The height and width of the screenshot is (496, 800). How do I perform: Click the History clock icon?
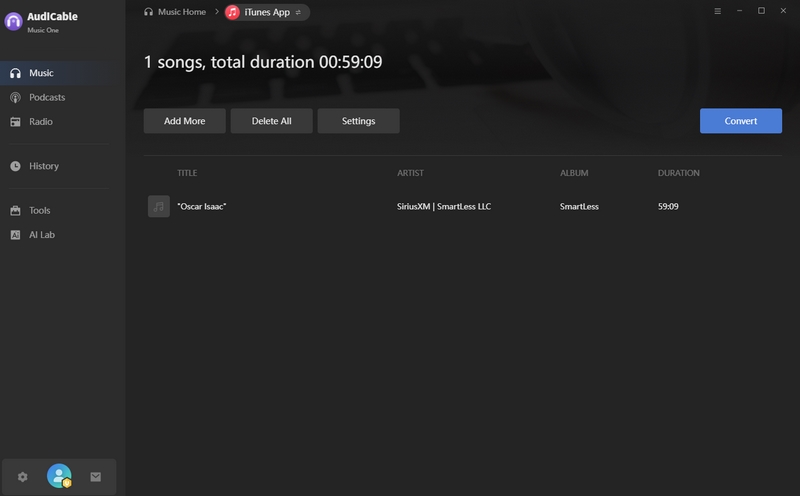click(15, 166)
